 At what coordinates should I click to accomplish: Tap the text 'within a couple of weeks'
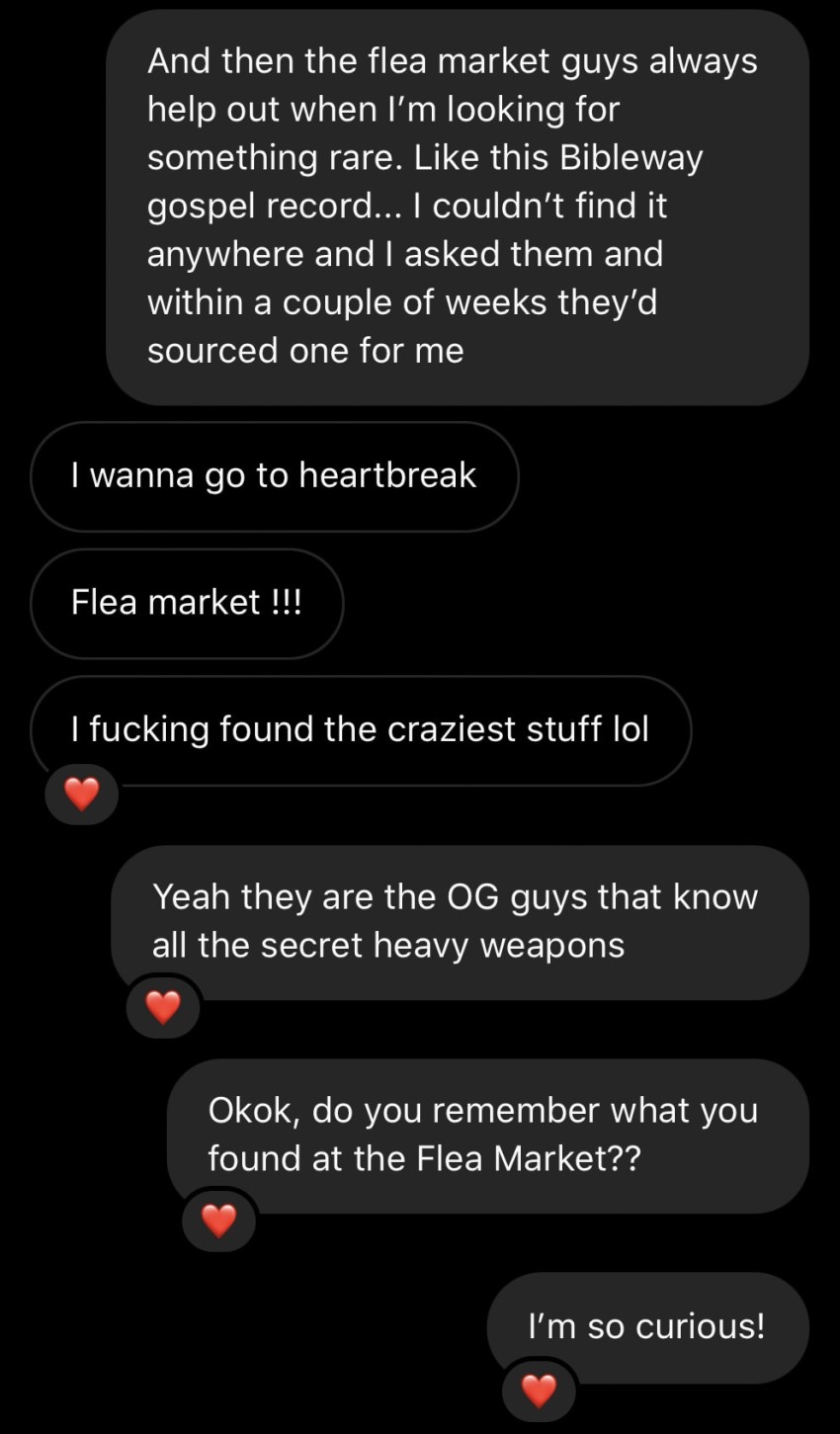pos(349,302)
